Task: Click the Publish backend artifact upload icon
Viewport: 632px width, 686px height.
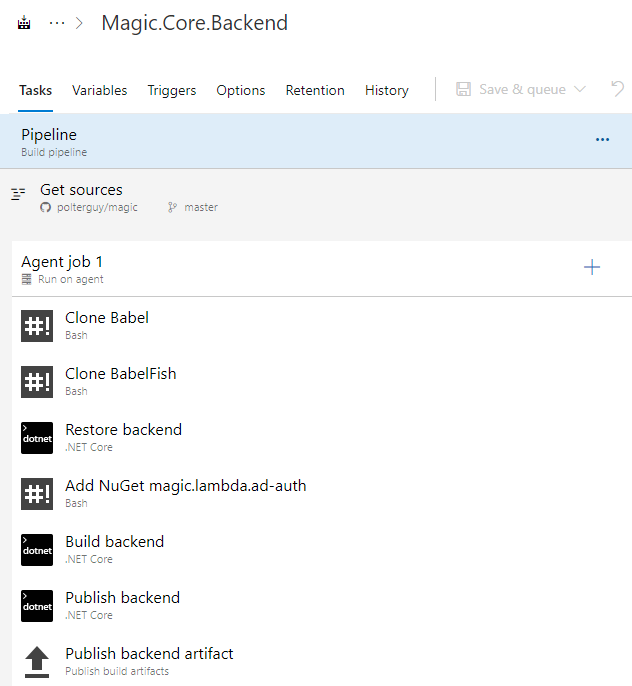Action: (x=37, y=660)
